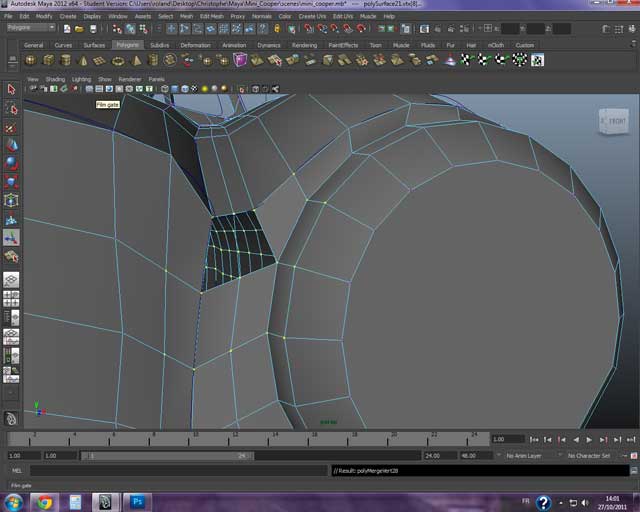
Task: Toggle Make Live Surface magnet
Action: 361,29
